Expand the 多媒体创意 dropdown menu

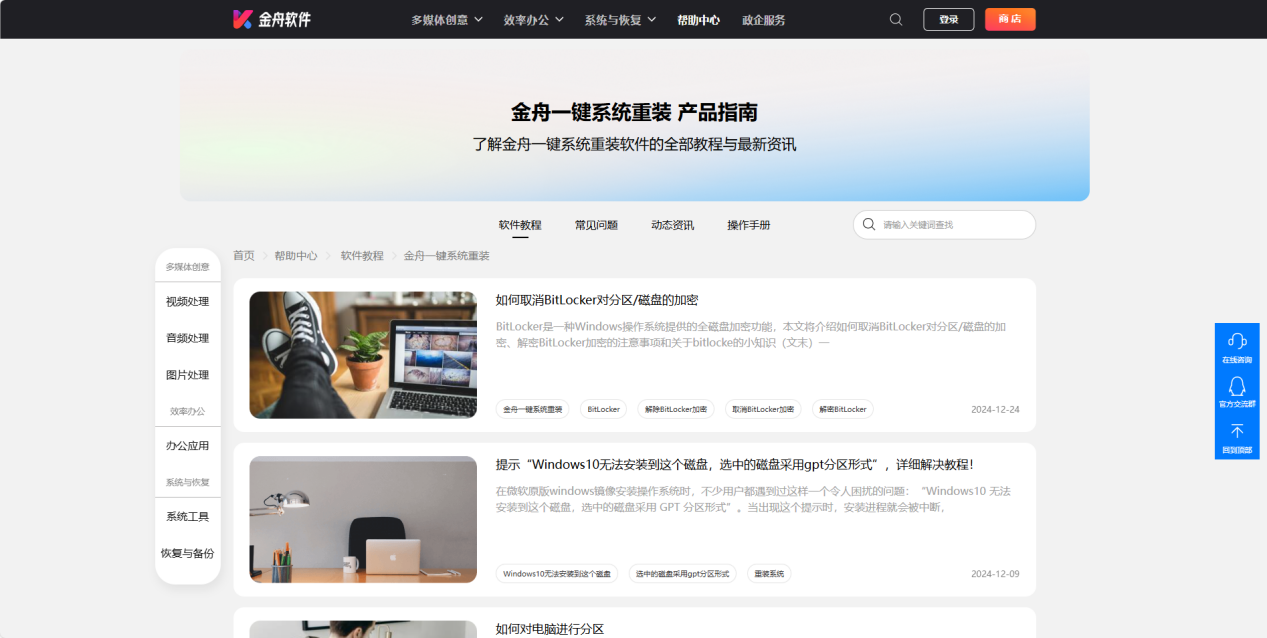(447, 19)
